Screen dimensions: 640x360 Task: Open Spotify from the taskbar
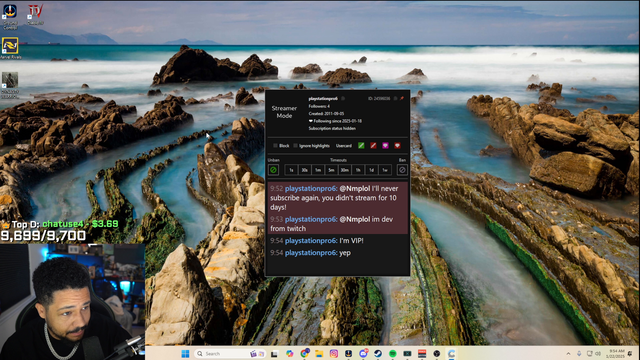tap(393, 354)
